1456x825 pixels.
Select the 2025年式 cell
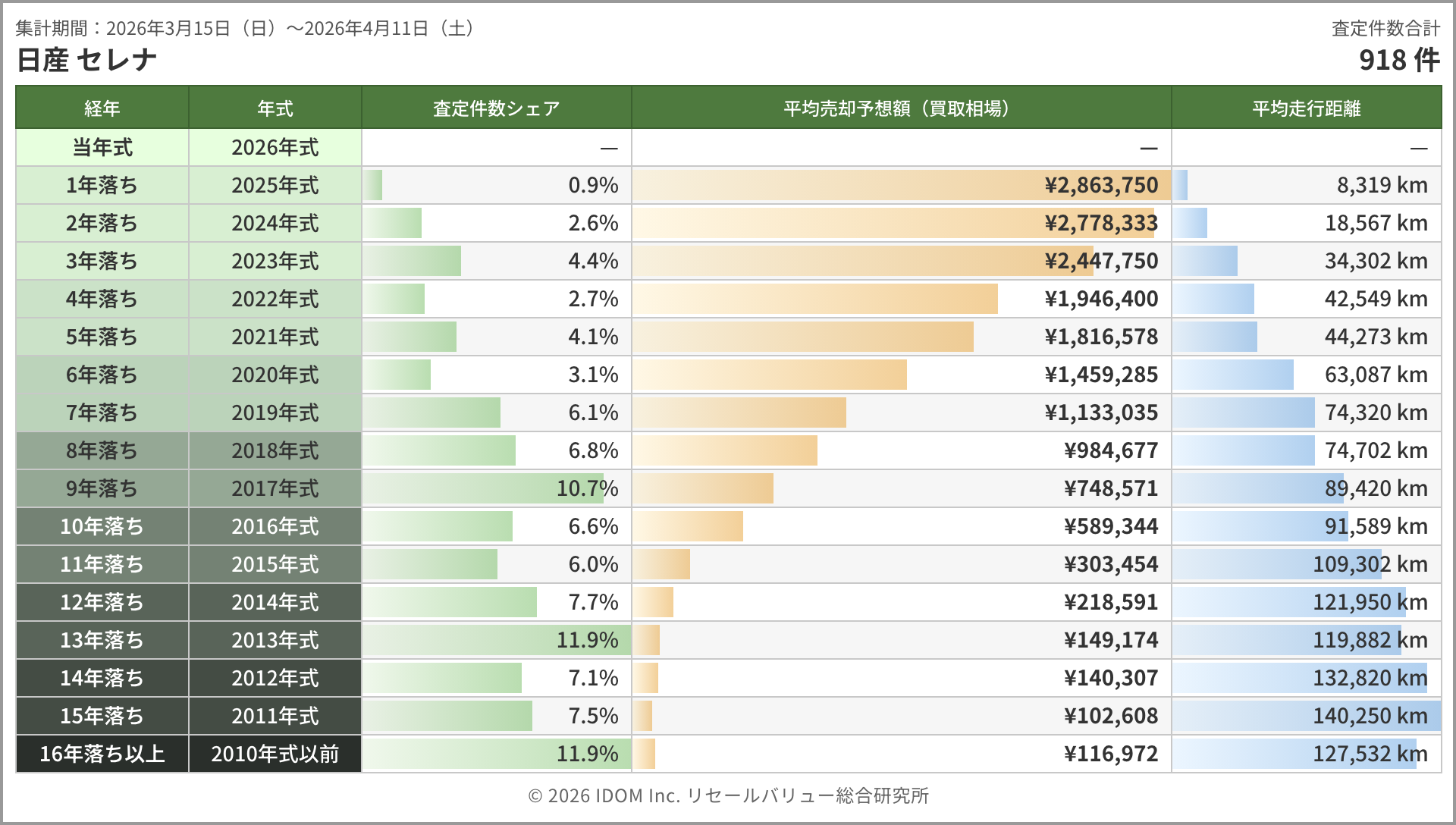[275, 185]
